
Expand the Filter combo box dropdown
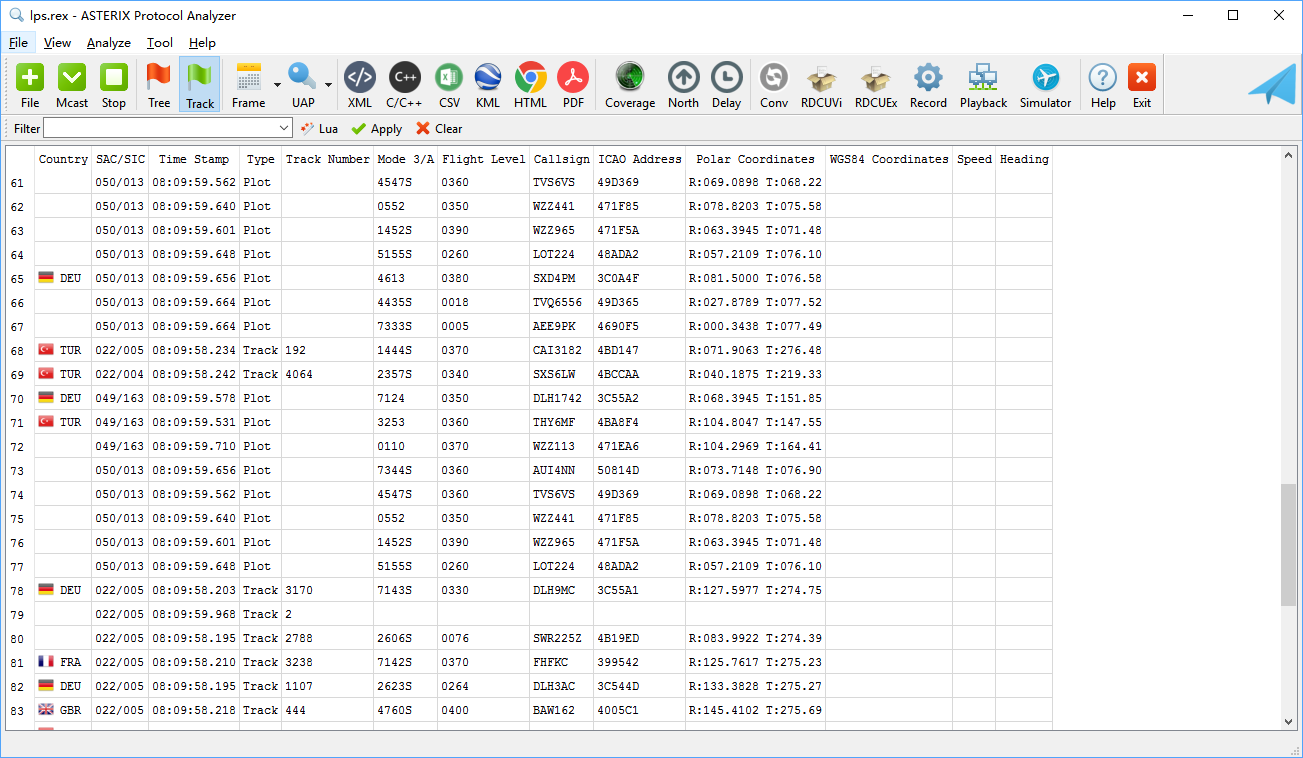[285, 128]
